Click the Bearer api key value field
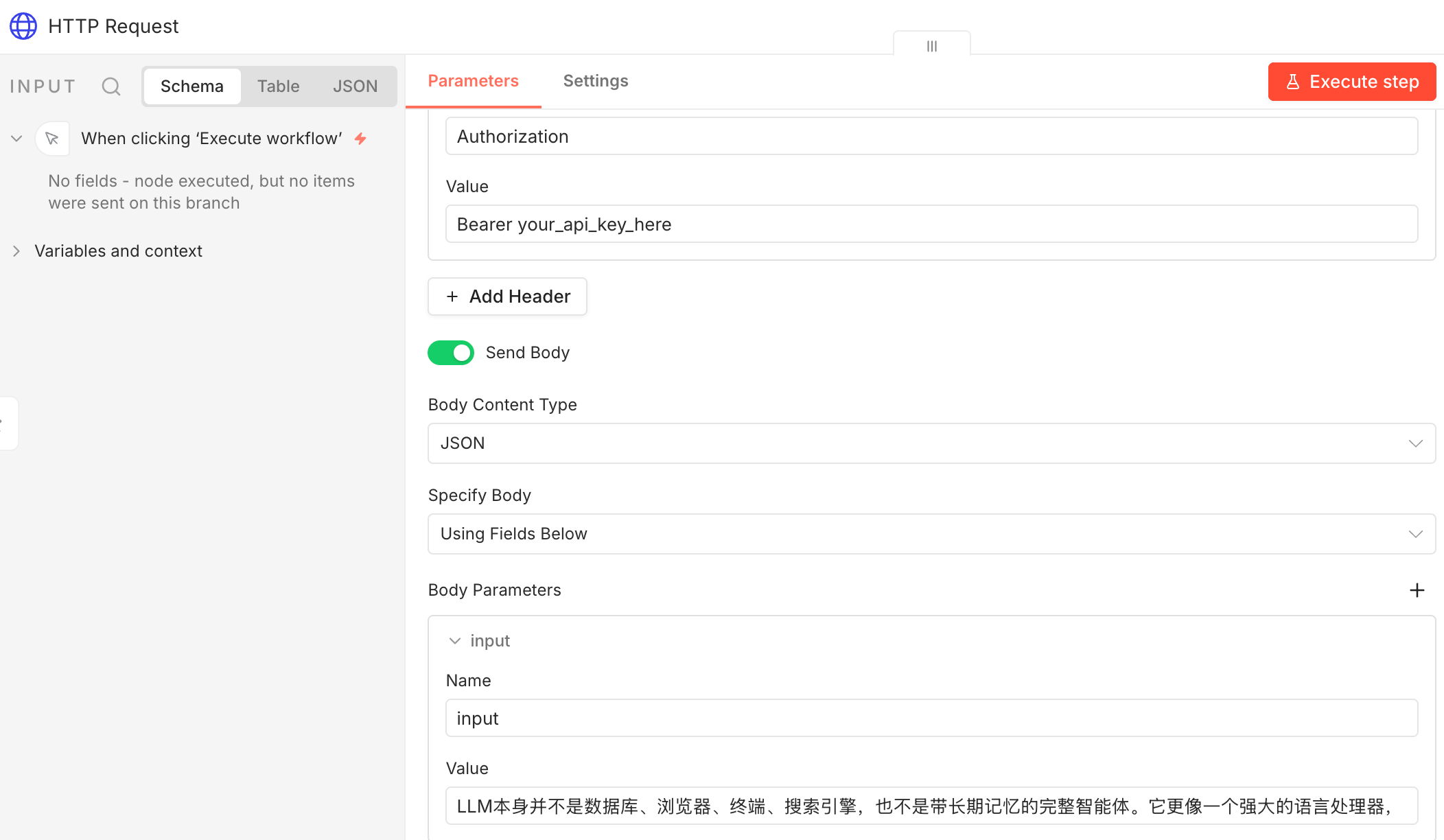This screenshot has height=840, width=1444. tap(931, 224)
